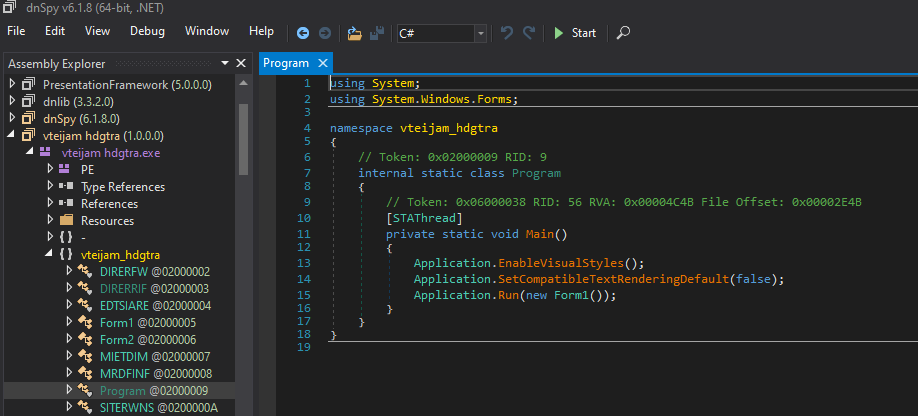Open Assembly Explorer panel options arrow
Screen dimensions: 918x416
(226, 63)
